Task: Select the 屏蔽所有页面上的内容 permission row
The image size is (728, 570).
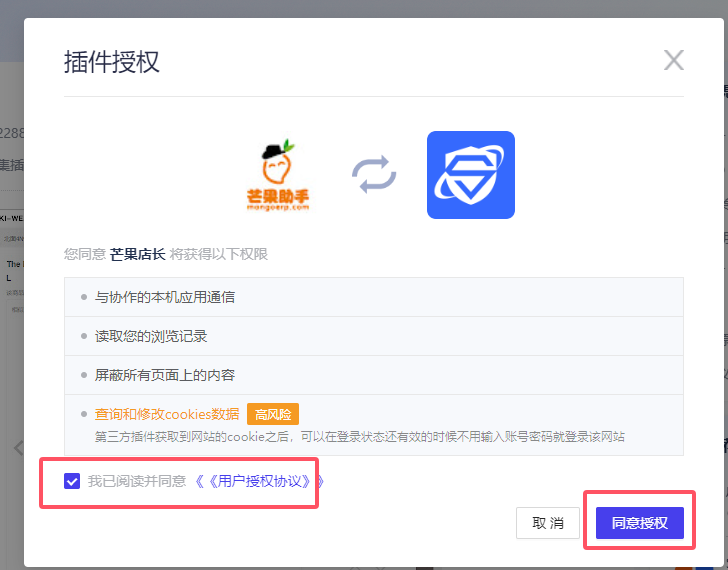Action: point(374,375)
